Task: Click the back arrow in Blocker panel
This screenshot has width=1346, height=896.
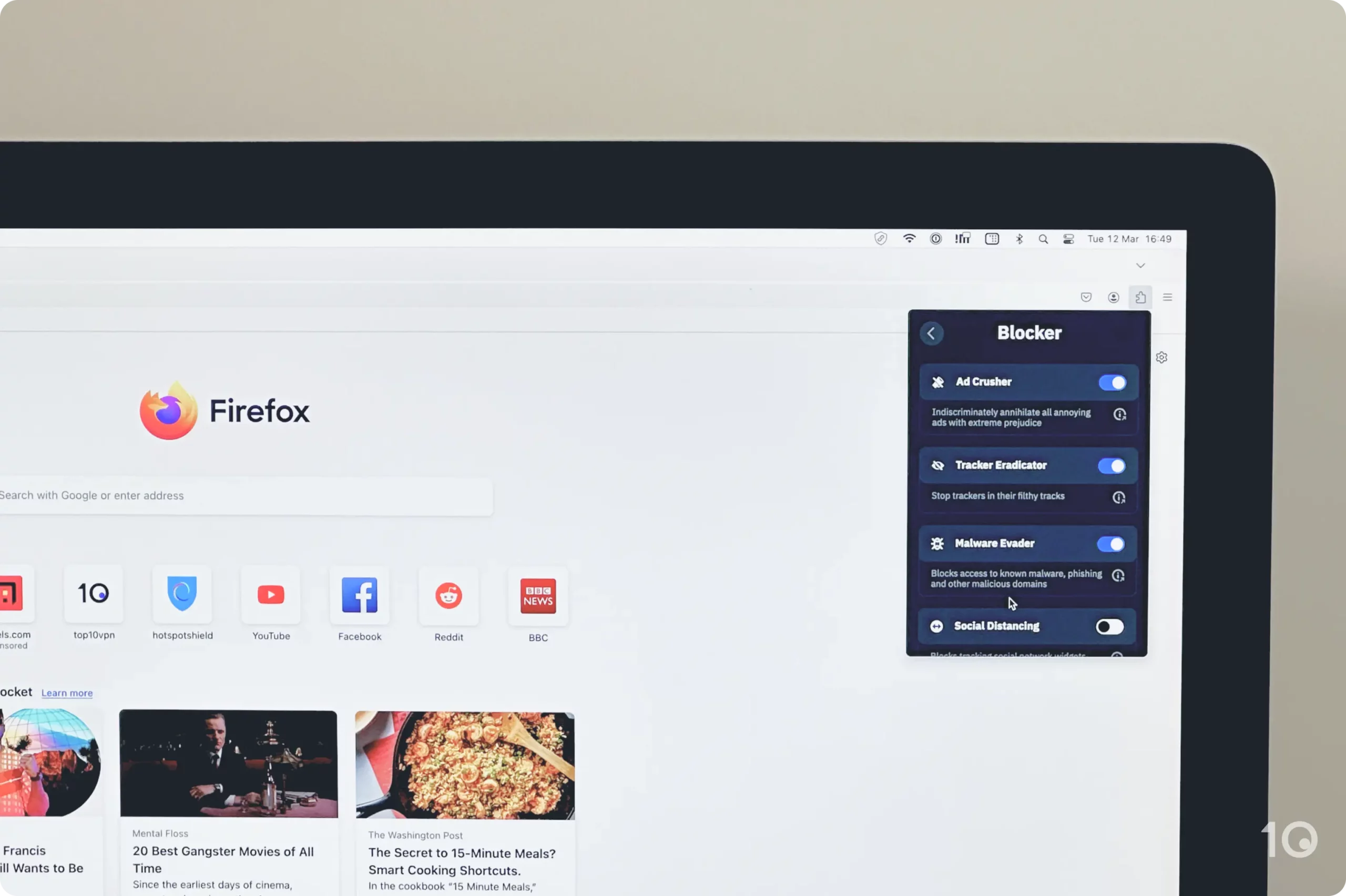Action: pyautogui.click(x=931, y=332)
